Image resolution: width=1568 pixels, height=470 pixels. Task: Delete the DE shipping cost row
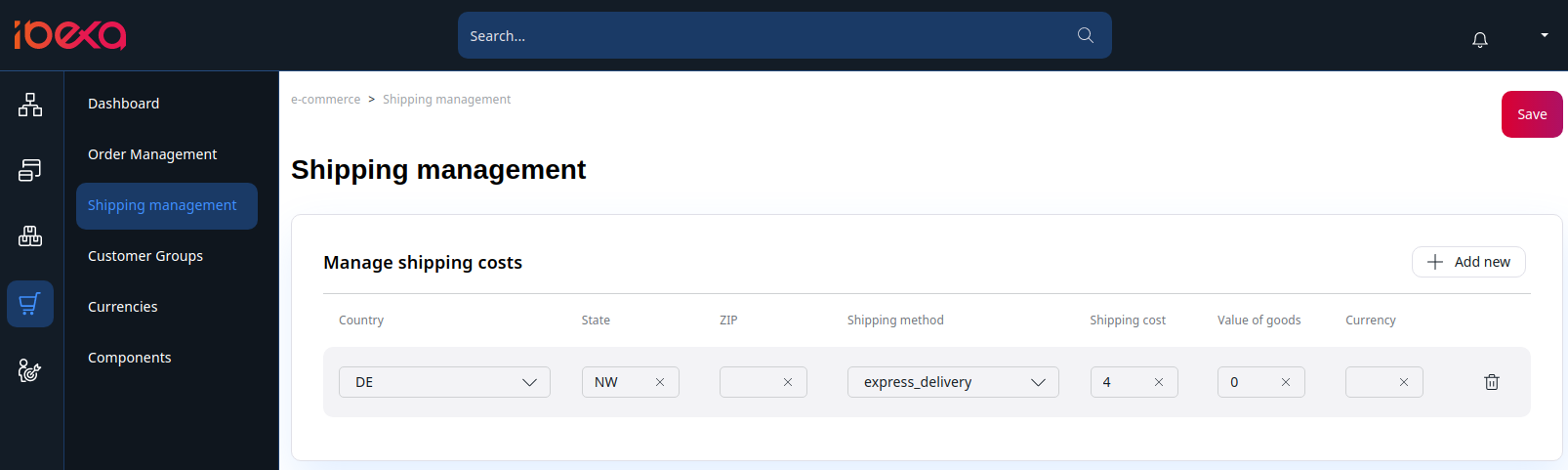(1492, 382)
